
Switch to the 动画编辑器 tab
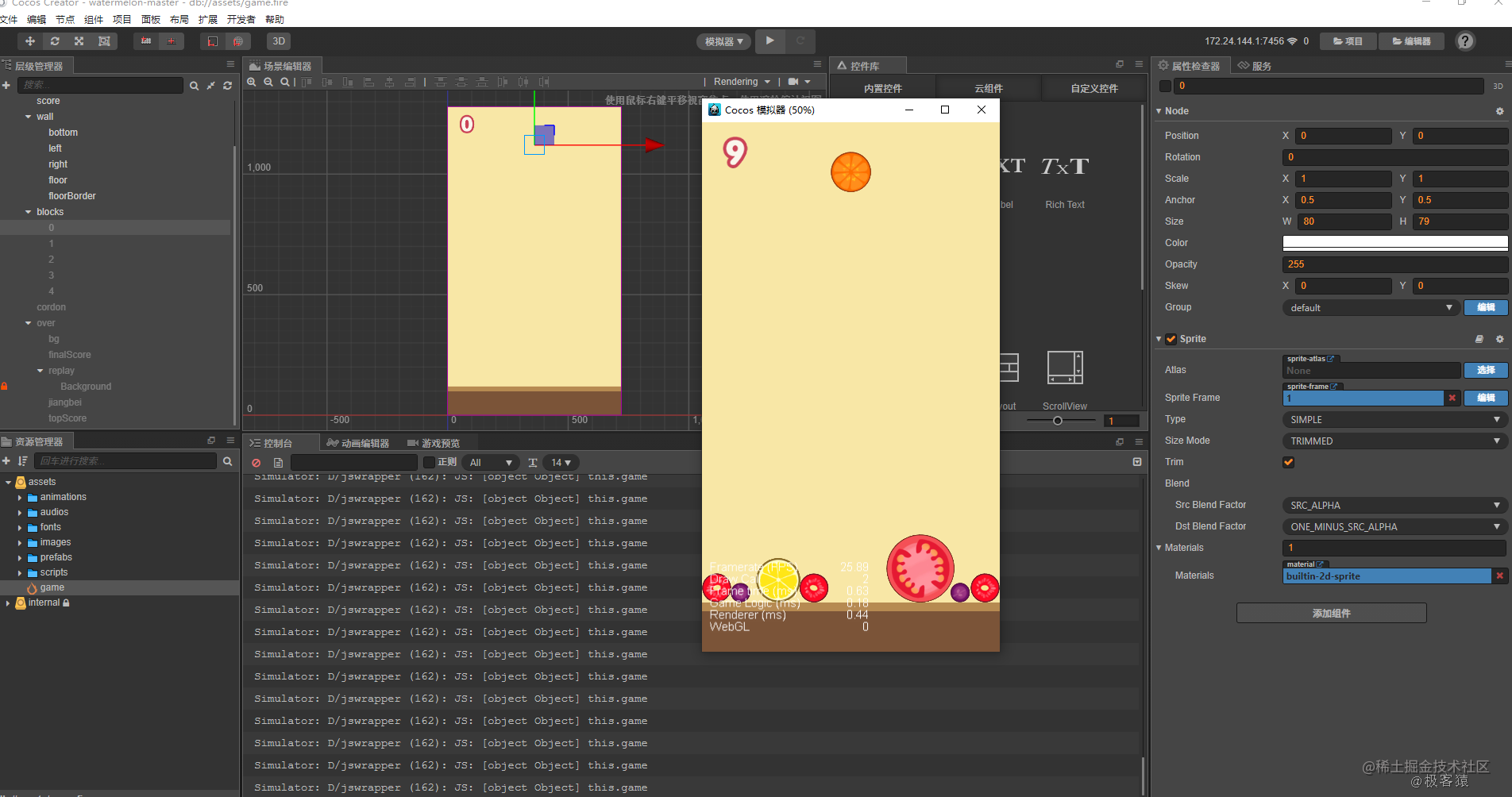pos(358,443)
